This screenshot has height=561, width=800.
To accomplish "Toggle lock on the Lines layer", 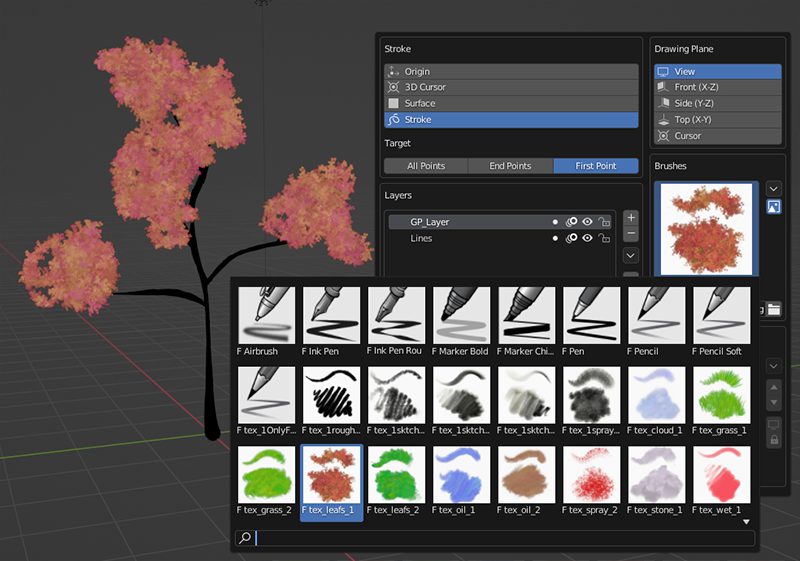I will click(605, 239).
